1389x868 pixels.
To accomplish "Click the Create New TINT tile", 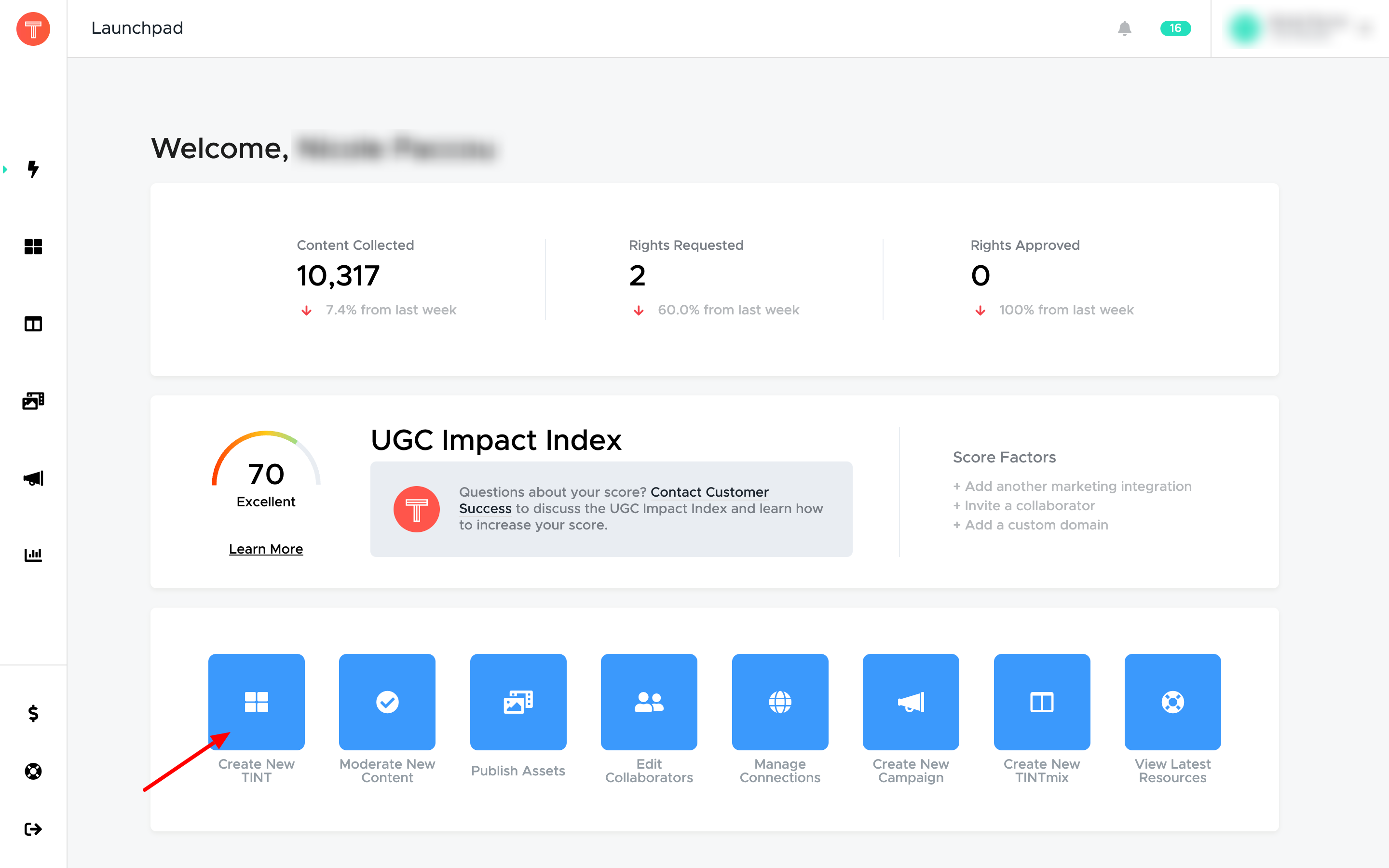I will [x=256, y=702].
